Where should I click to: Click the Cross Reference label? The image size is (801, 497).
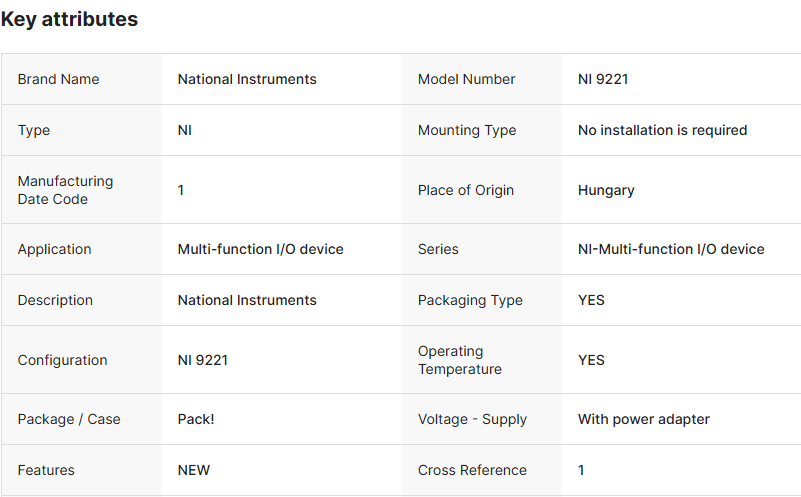(472, 470)
